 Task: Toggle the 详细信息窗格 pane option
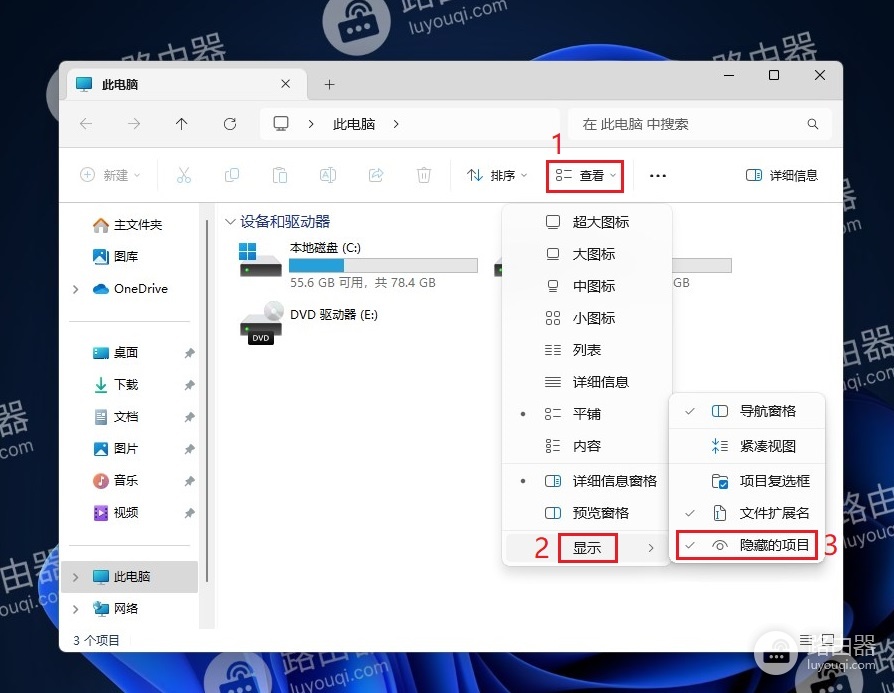(x=587, y=481)
